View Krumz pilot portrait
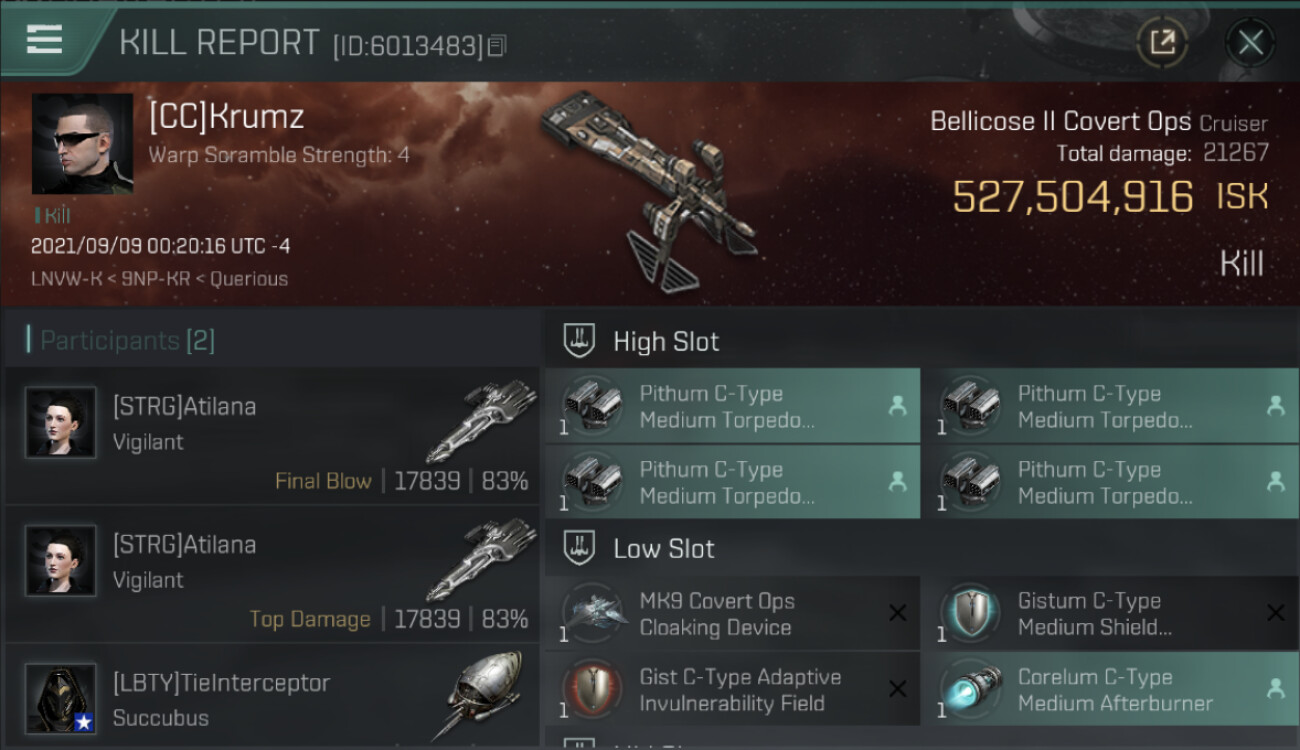The width and height of the screenshot is (1300, 750). point(82,144)
